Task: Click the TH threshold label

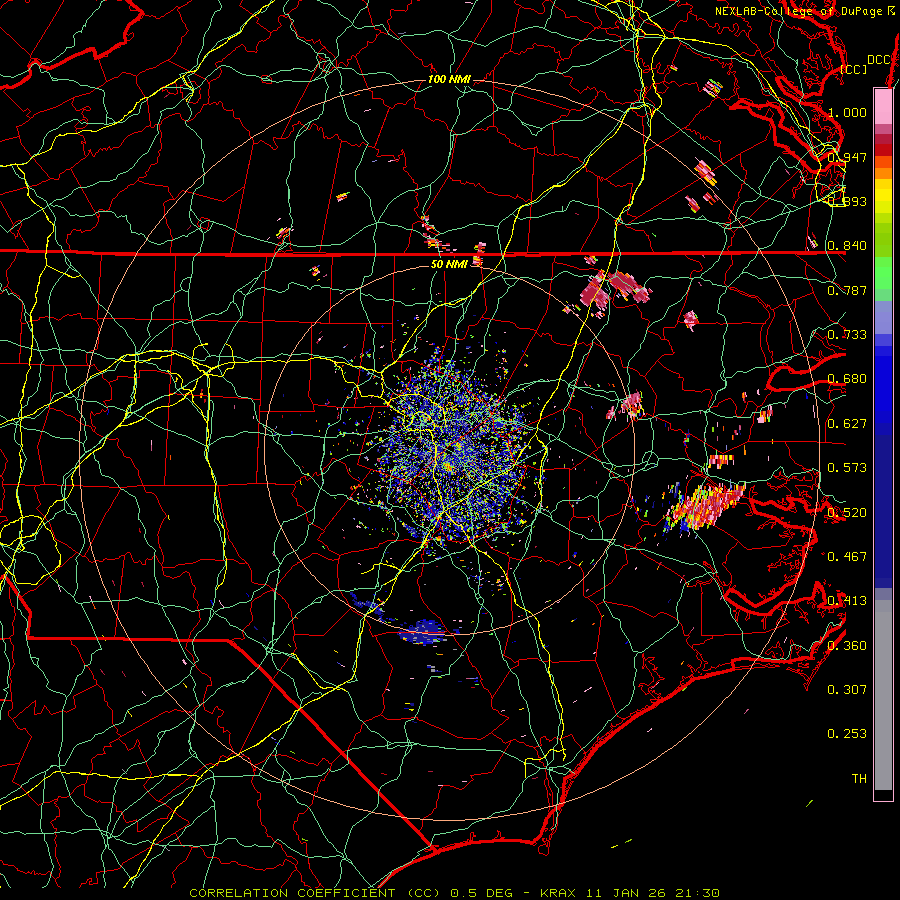Action: click(x=859, y=779)
